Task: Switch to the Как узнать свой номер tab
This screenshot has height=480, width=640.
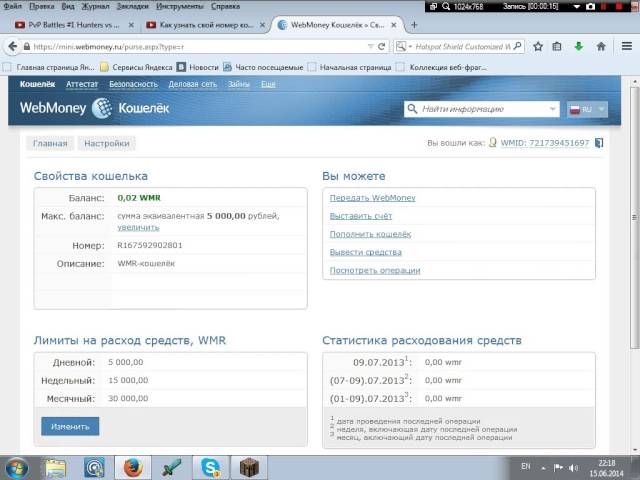Action: tap(206, 25)
